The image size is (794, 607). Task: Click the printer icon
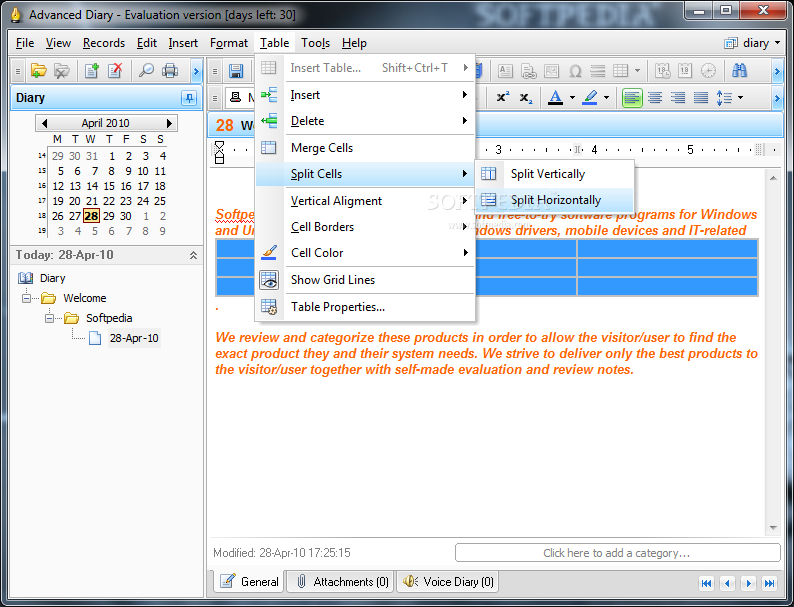pos(170,70)
